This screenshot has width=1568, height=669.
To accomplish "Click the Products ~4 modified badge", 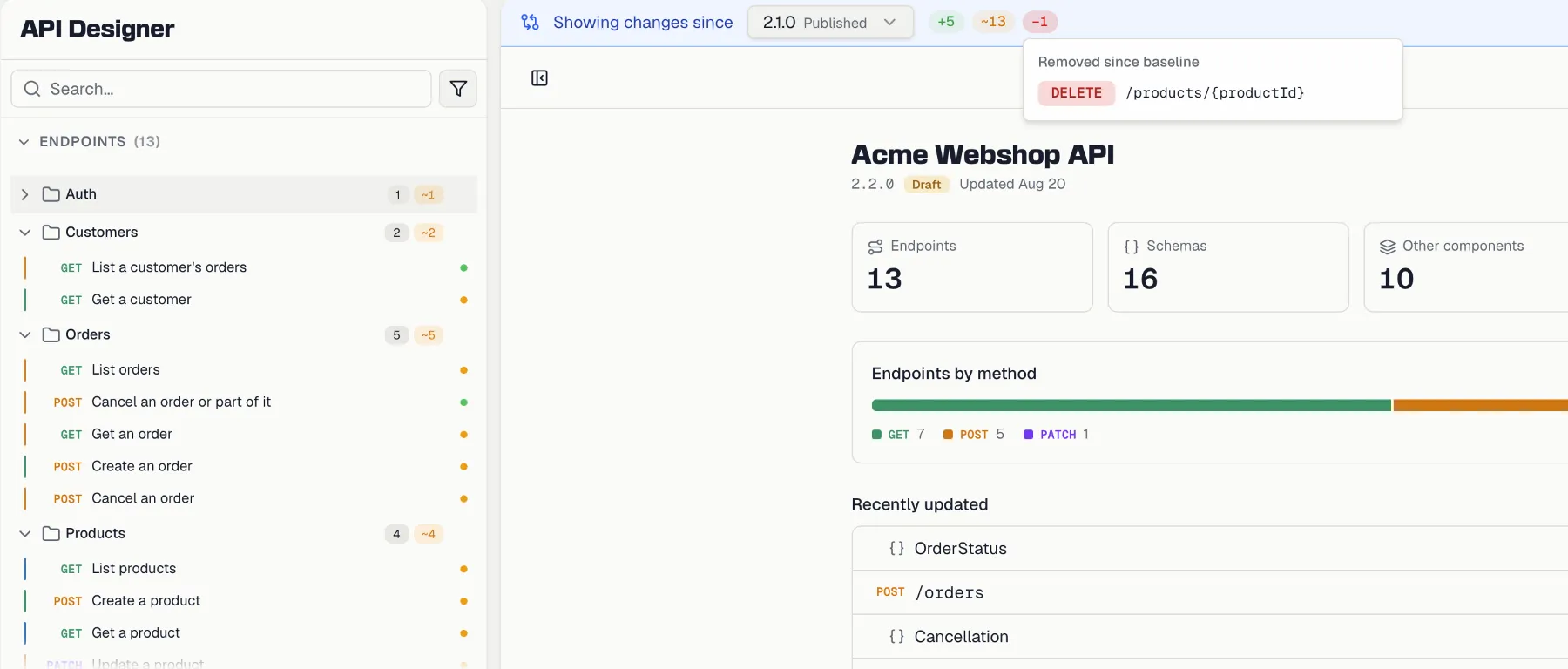I will pyautogui.click(x=428, y=534).
